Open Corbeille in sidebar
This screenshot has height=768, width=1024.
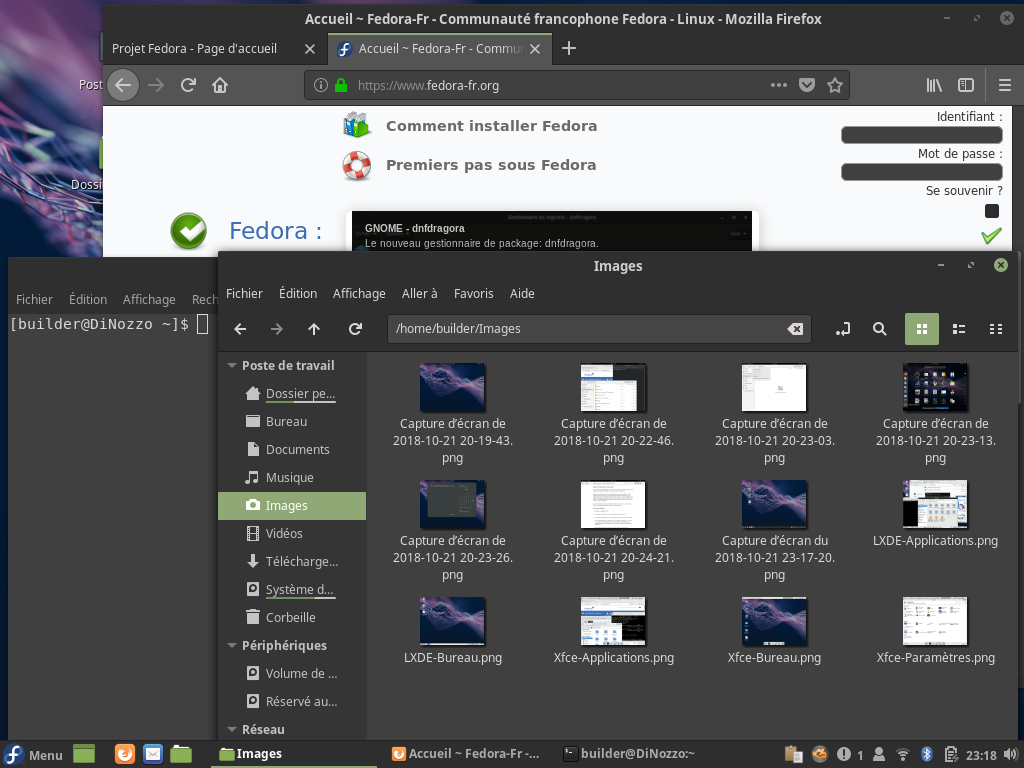click(292, 618)
